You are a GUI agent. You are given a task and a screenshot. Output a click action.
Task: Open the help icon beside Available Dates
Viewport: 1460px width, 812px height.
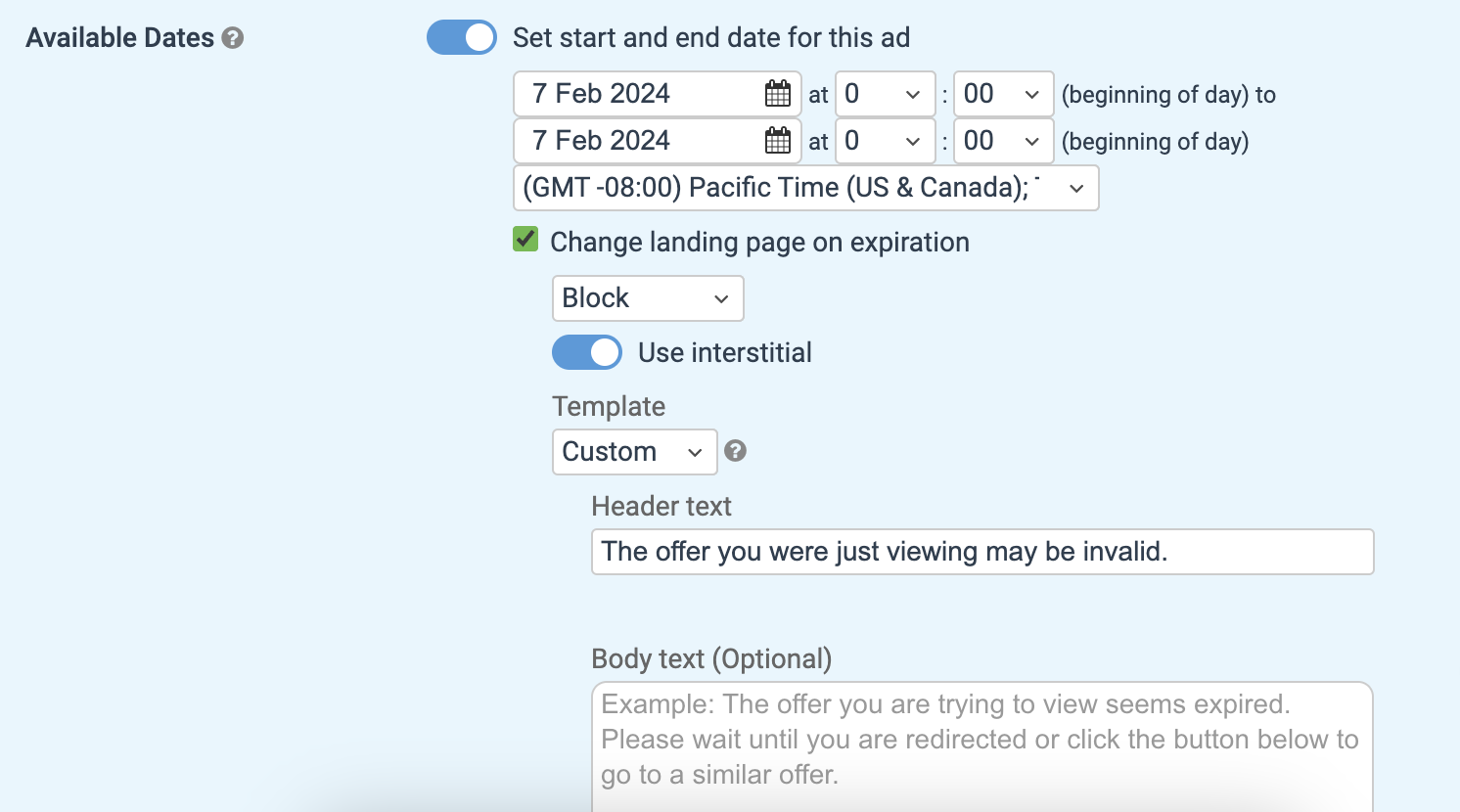233,38
